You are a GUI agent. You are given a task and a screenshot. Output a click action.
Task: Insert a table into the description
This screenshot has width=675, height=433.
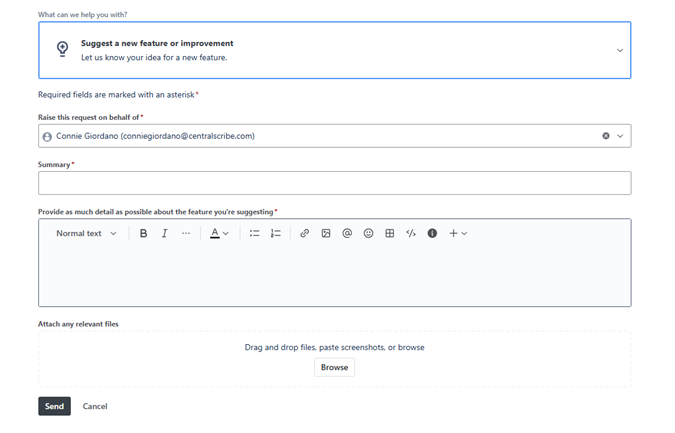click(x=390, y=233)
